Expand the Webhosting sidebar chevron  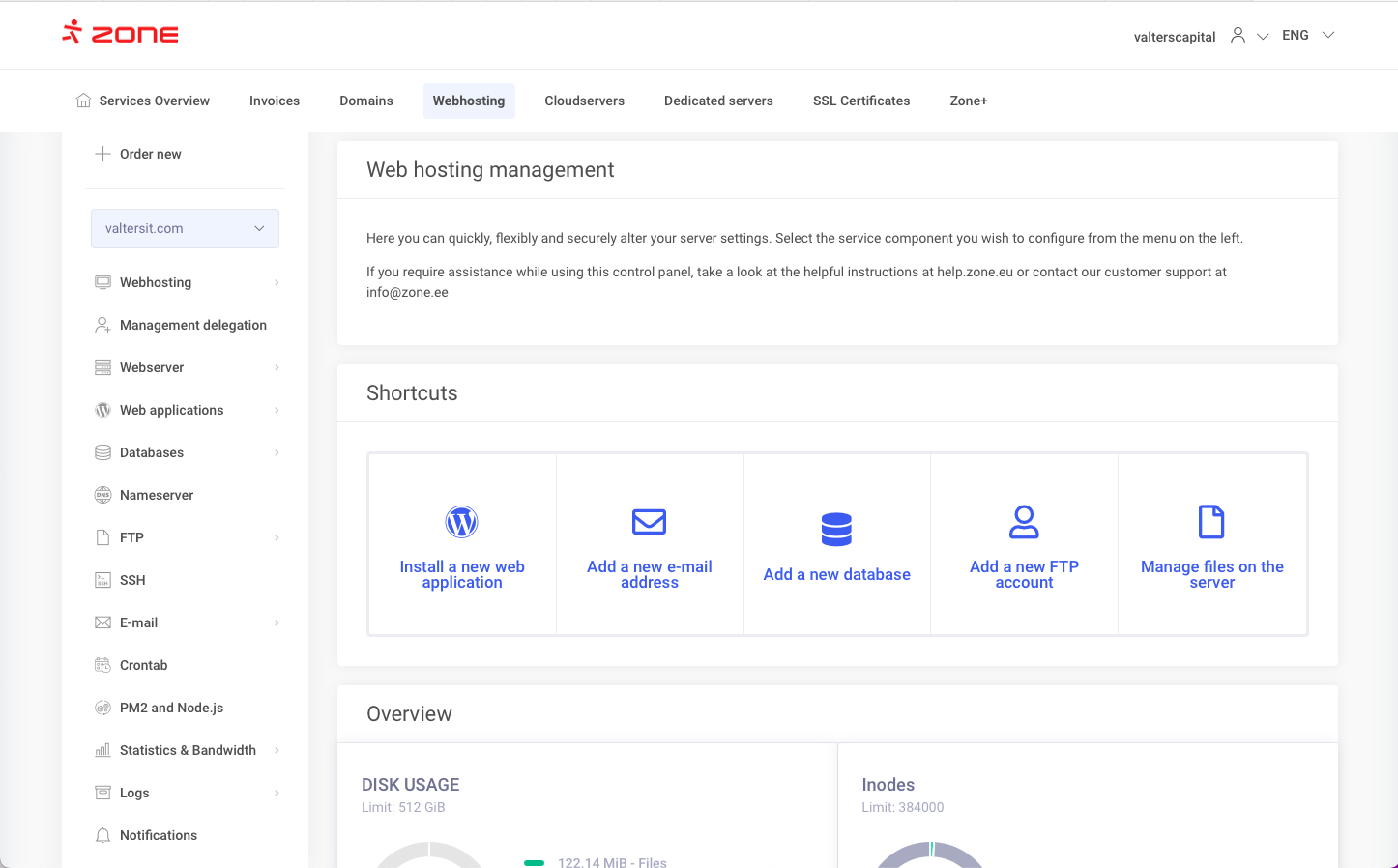point(277,282)
